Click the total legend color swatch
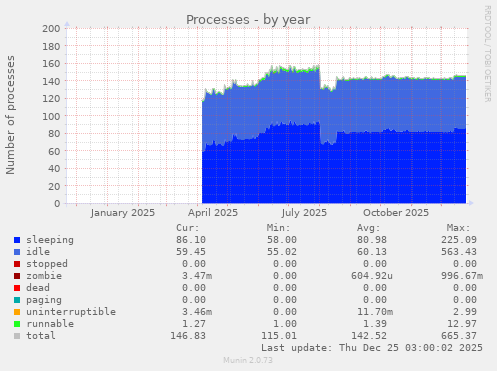The image size is (497, 371). coord(17,336)
